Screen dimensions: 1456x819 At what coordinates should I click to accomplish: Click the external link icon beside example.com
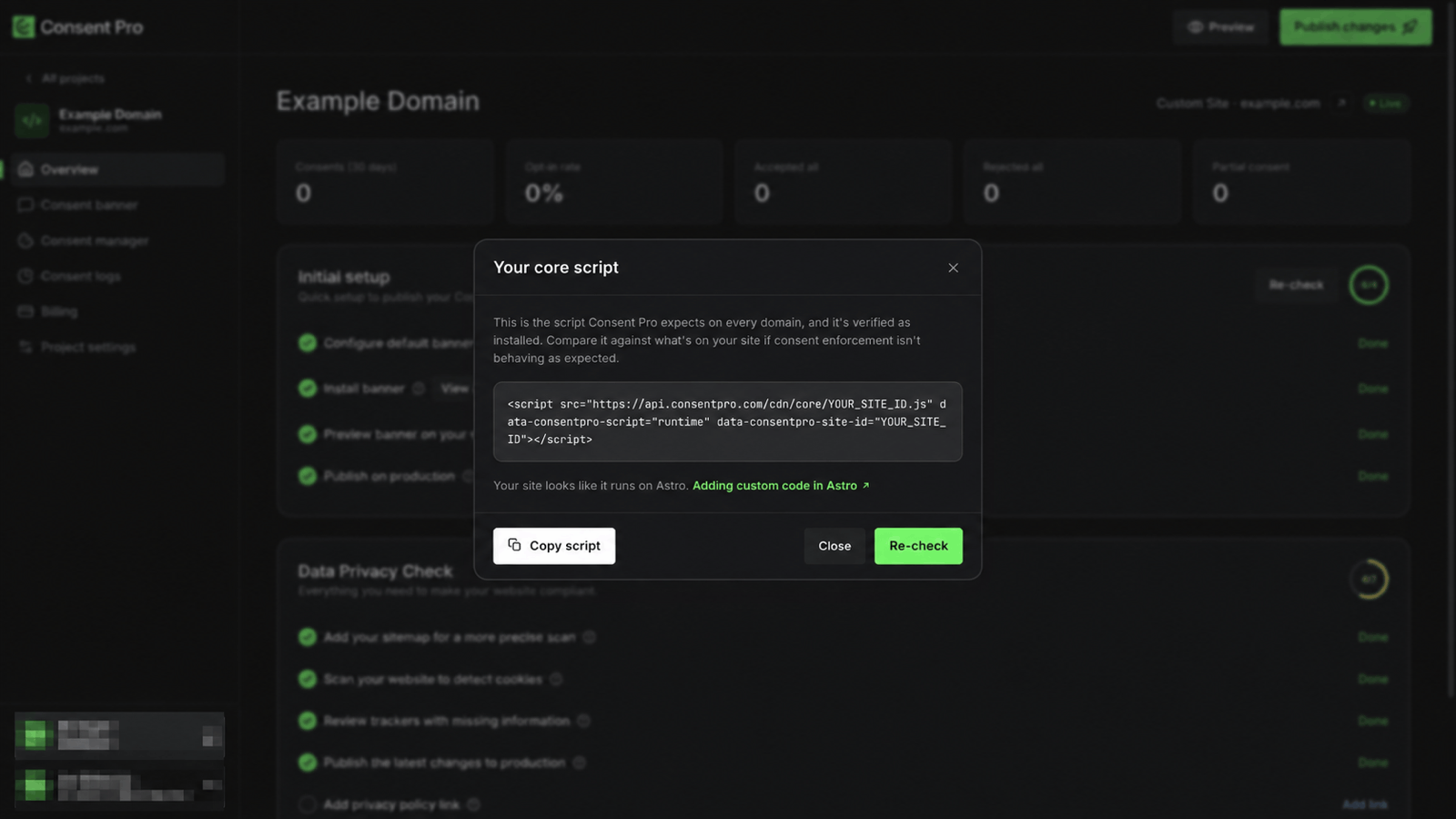point(1341,103)
